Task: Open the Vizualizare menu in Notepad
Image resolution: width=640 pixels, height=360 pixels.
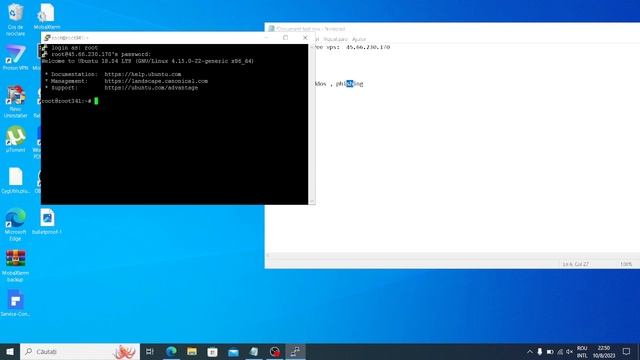Action: click(x=335, y=39)
